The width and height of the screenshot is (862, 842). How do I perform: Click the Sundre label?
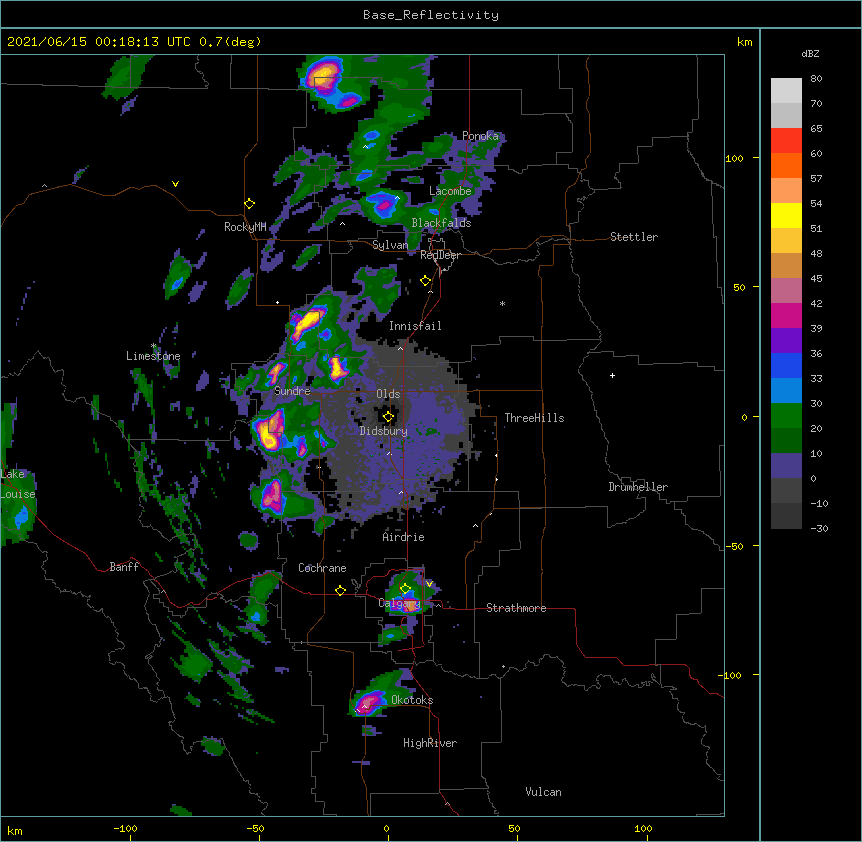(x=292, y=391)
